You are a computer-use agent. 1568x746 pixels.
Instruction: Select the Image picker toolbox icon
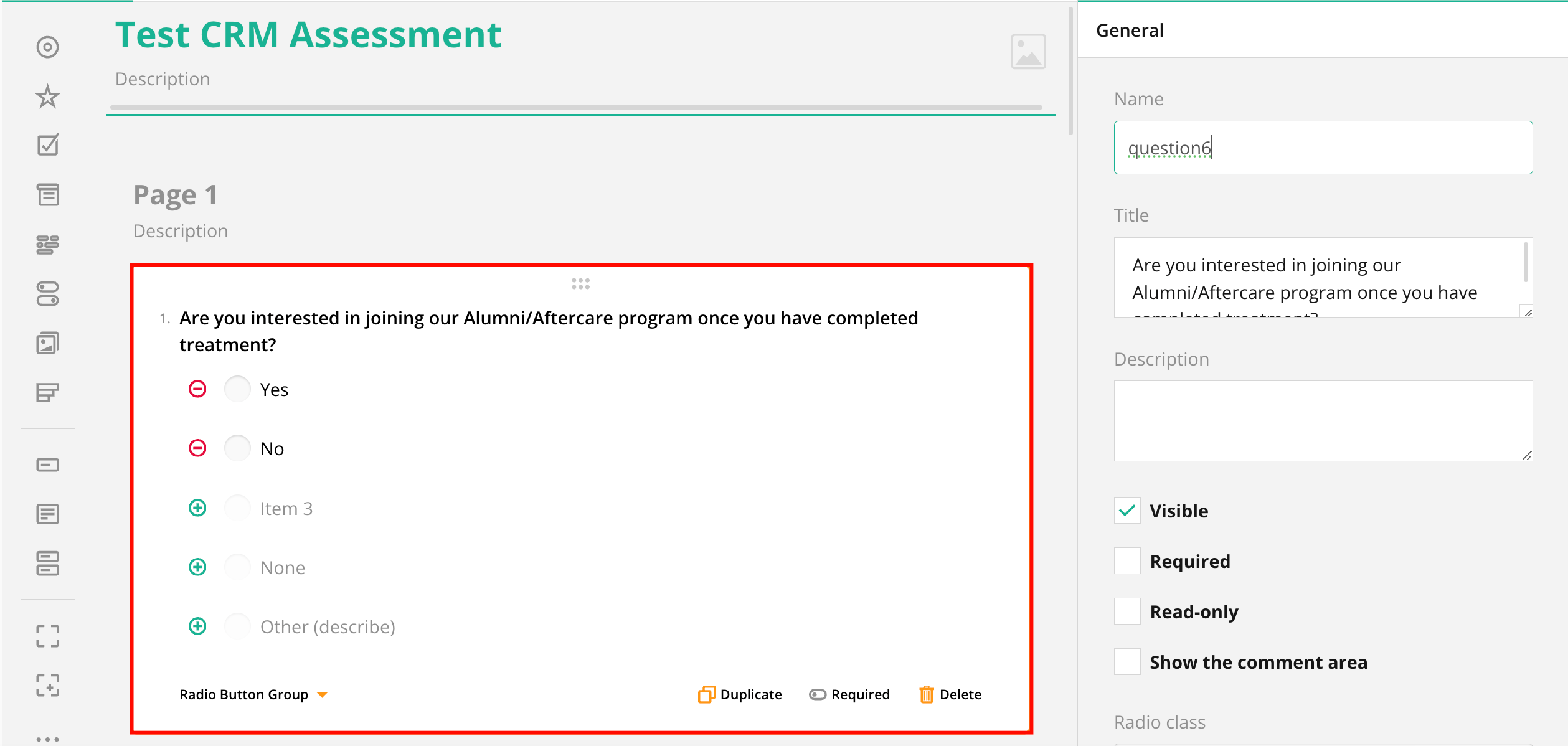47,343
